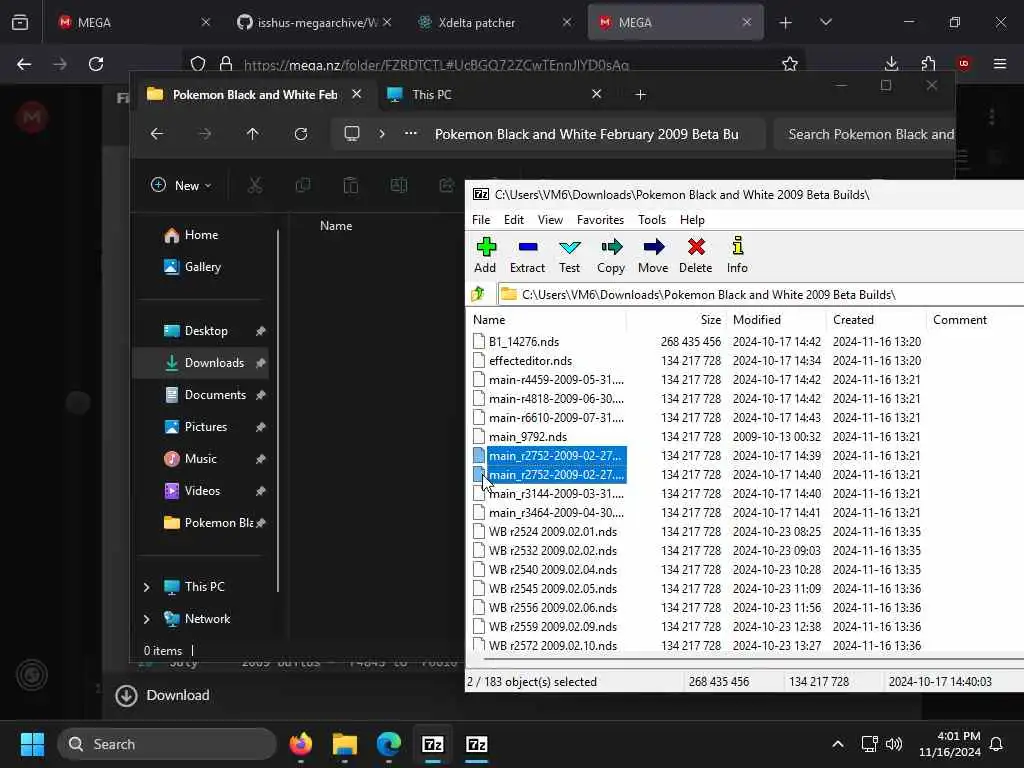This screenshot has height=768, width=1024.
Task: Open the 7-Zip Edit menu
Action: (514, 220)
